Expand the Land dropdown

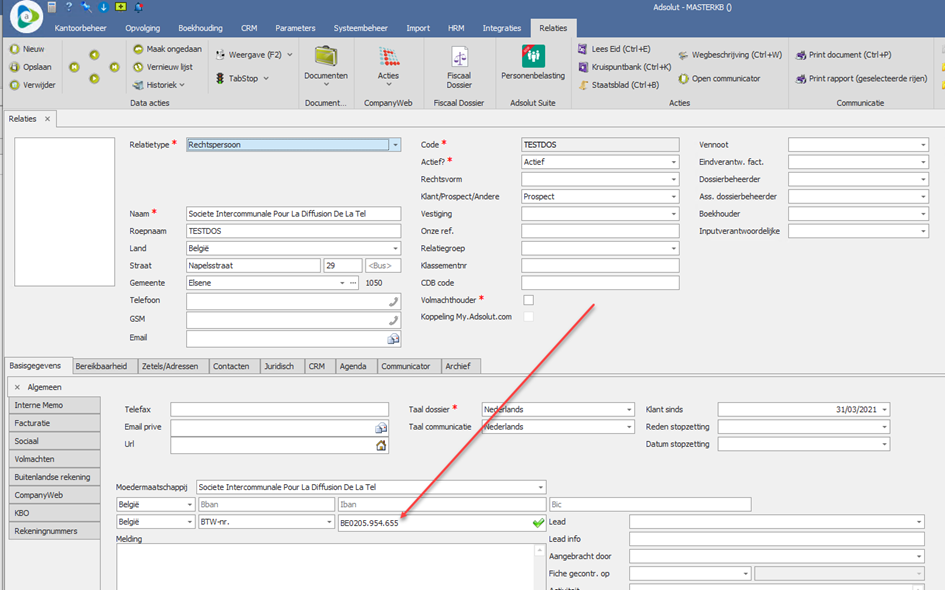395,249
